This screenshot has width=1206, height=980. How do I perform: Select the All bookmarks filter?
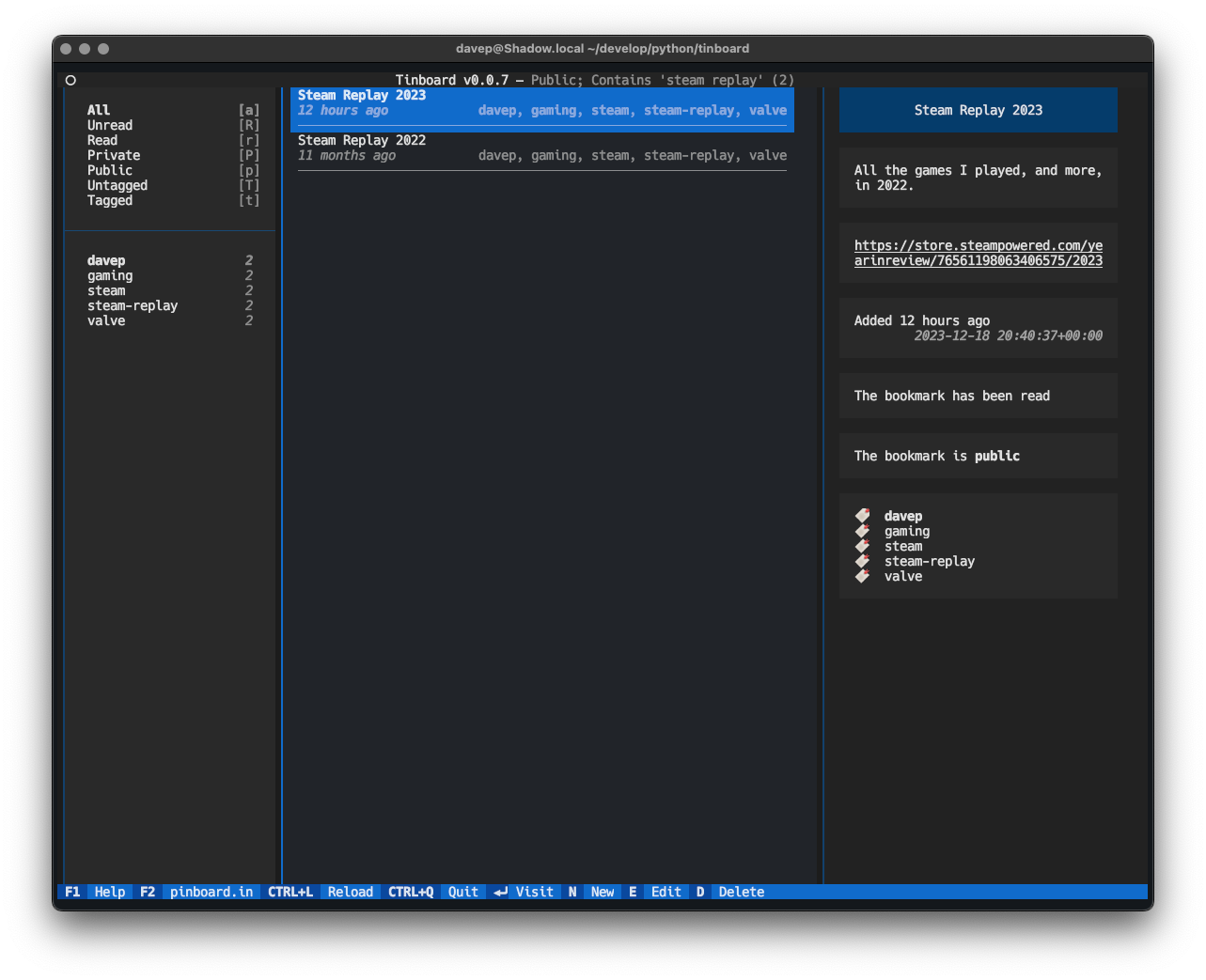[x=99, y=110]
